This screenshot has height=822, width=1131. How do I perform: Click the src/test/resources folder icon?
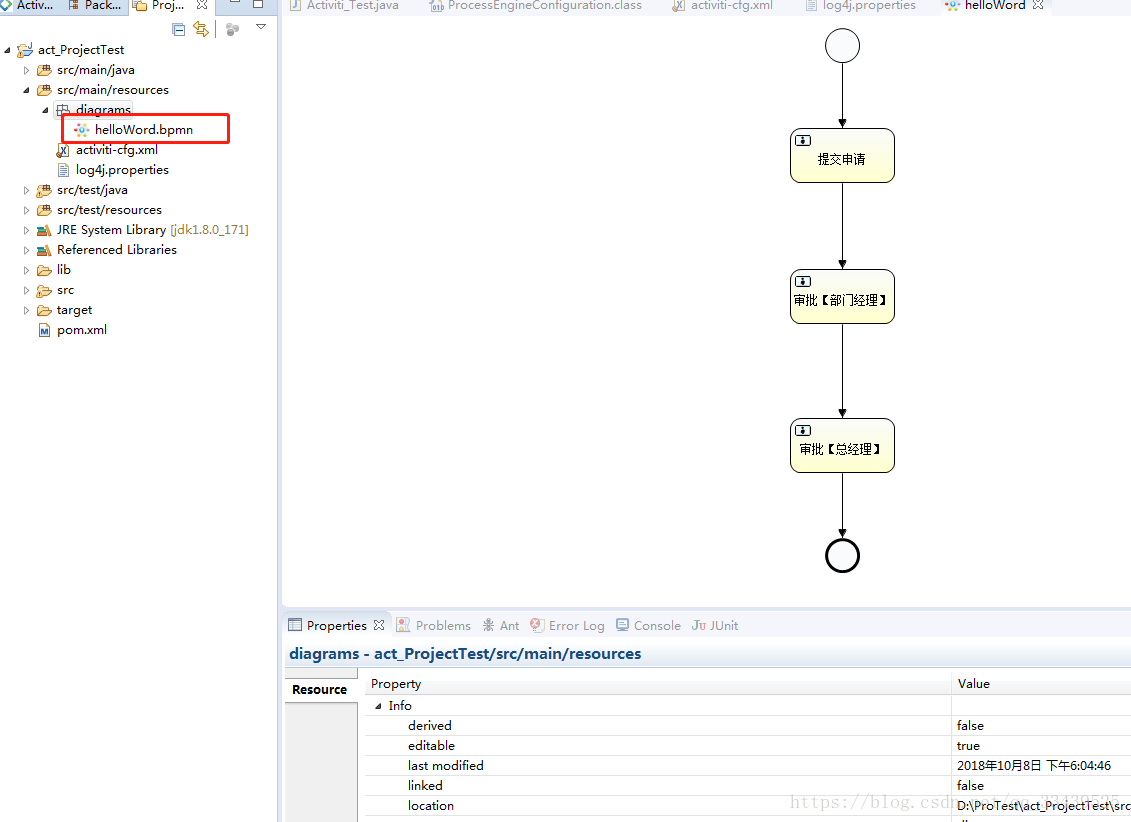(x=44, y=211)
